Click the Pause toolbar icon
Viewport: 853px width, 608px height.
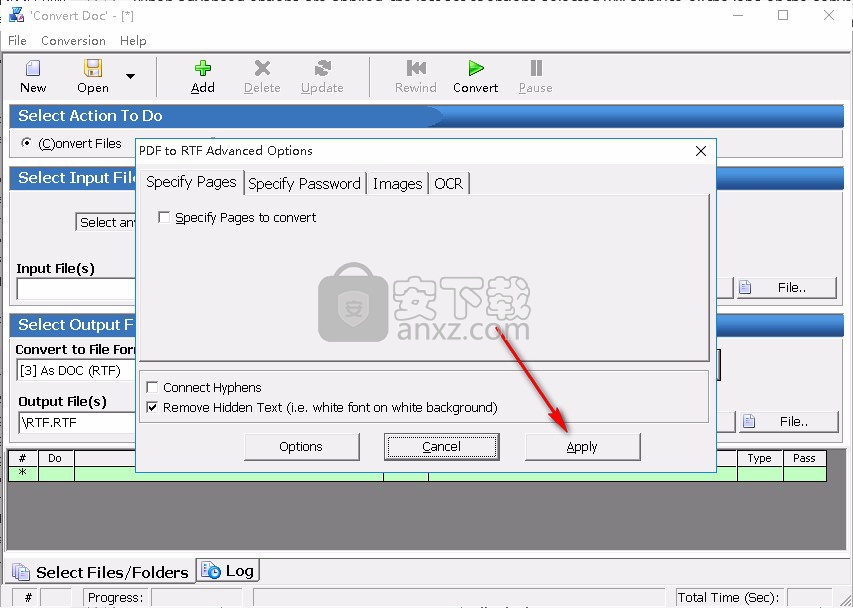coord(536,69)
